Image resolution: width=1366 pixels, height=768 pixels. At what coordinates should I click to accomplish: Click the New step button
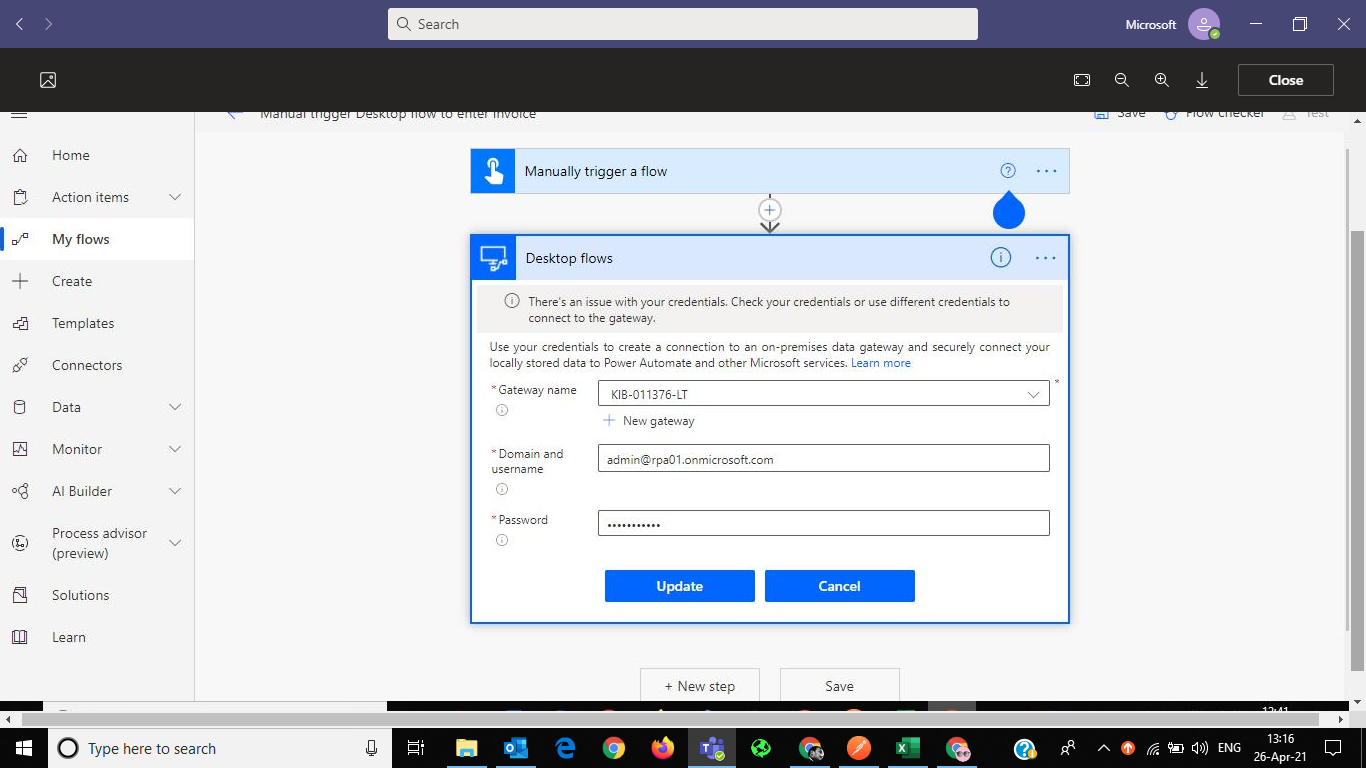700,685
